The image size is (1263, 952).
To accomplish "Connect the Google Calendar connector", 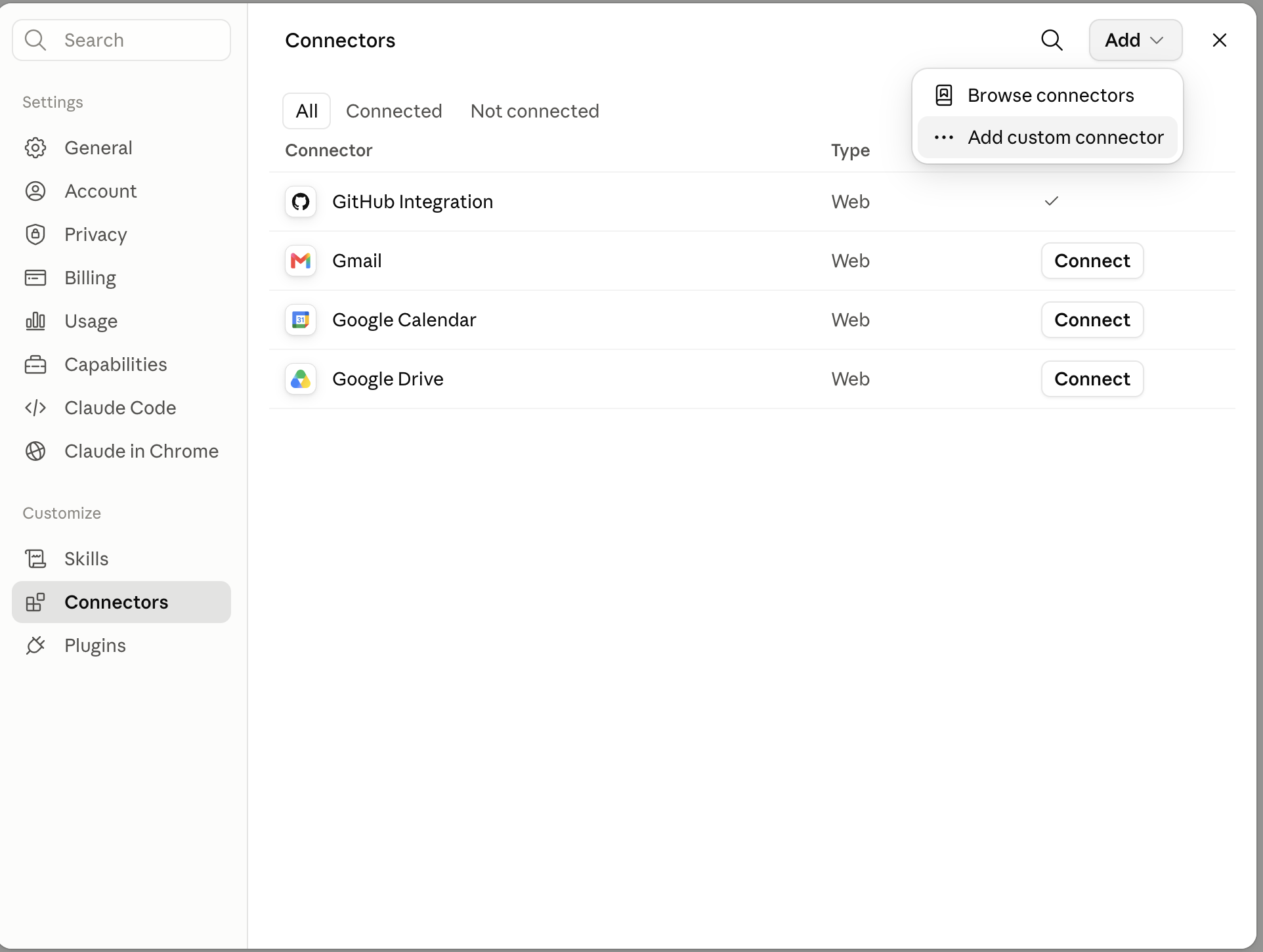I will 1092,320.
